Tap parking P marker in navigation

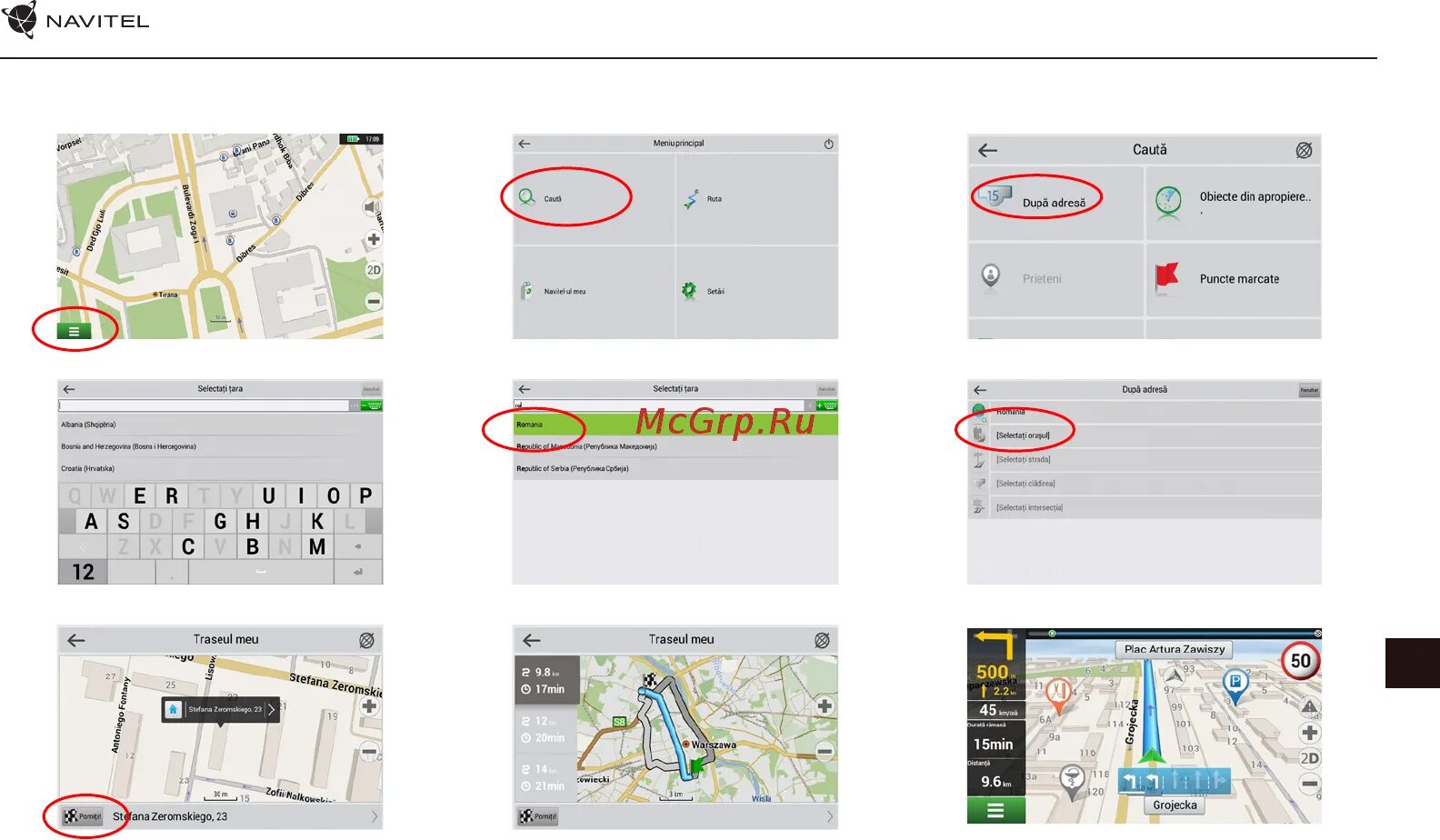pos(1235,685)
